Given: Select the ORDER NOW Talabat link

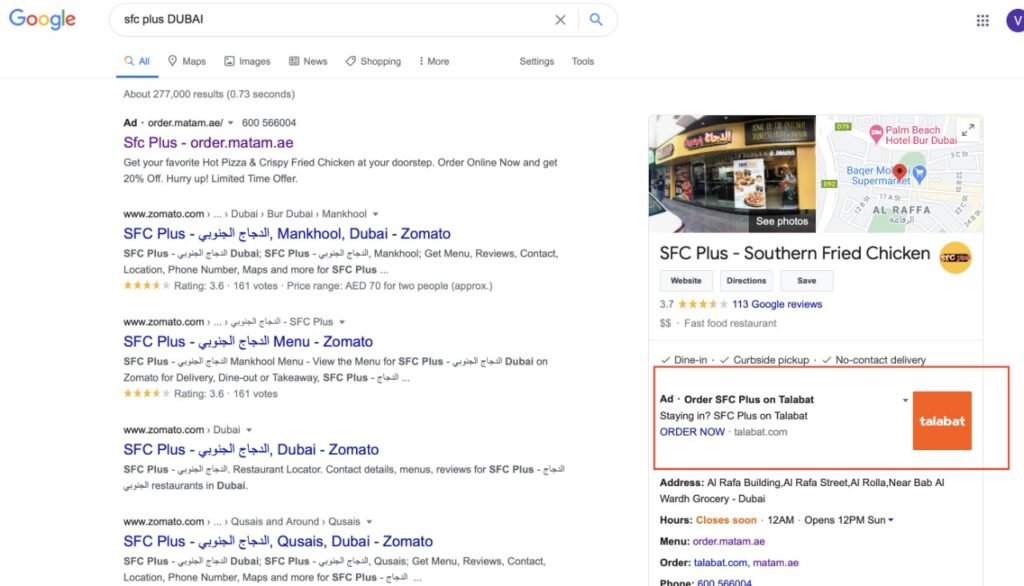Looking at the screenshot, I should coord(692,432).
